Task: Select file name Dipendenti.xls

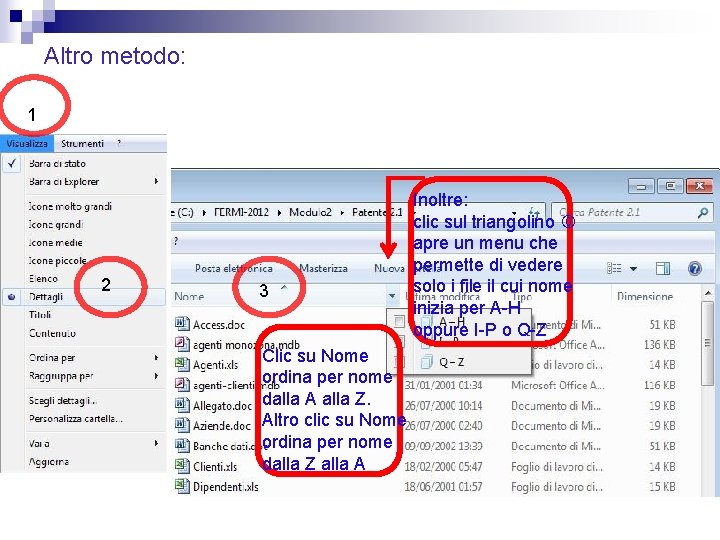Action: coord(225,487)
